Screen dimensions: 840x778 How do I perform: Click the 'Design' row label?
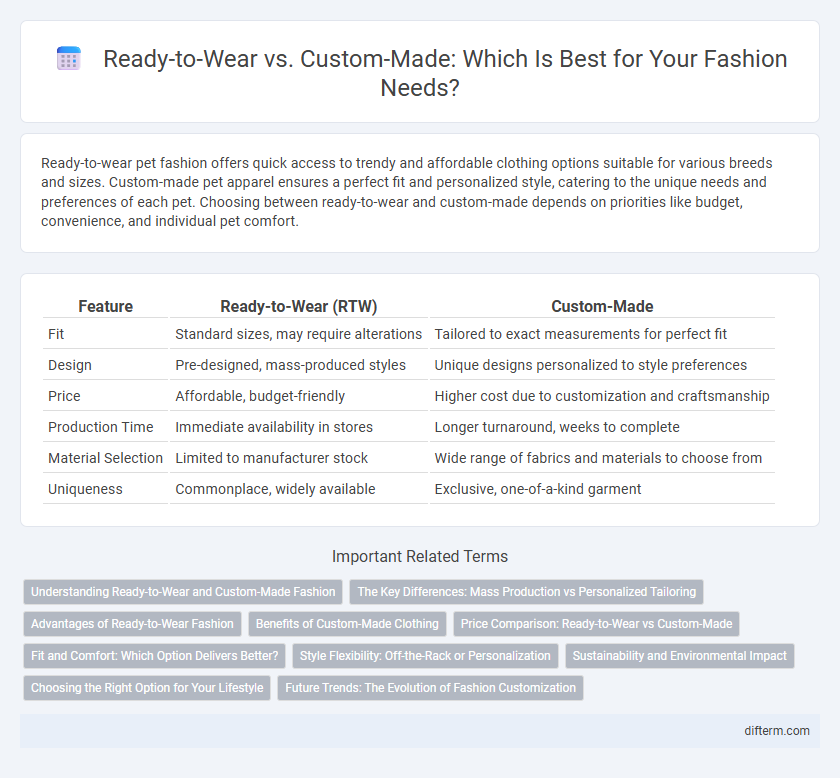point(70,365)
